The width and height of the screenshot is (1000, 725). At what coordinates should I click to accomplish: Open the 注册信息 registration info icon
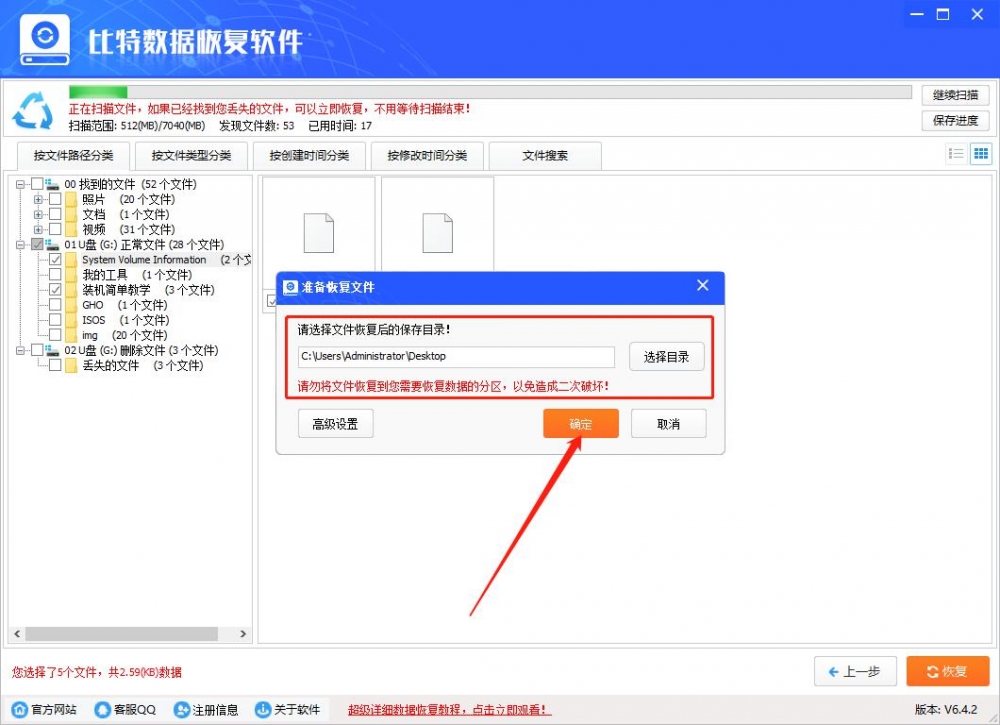click(x=182, y=710)
